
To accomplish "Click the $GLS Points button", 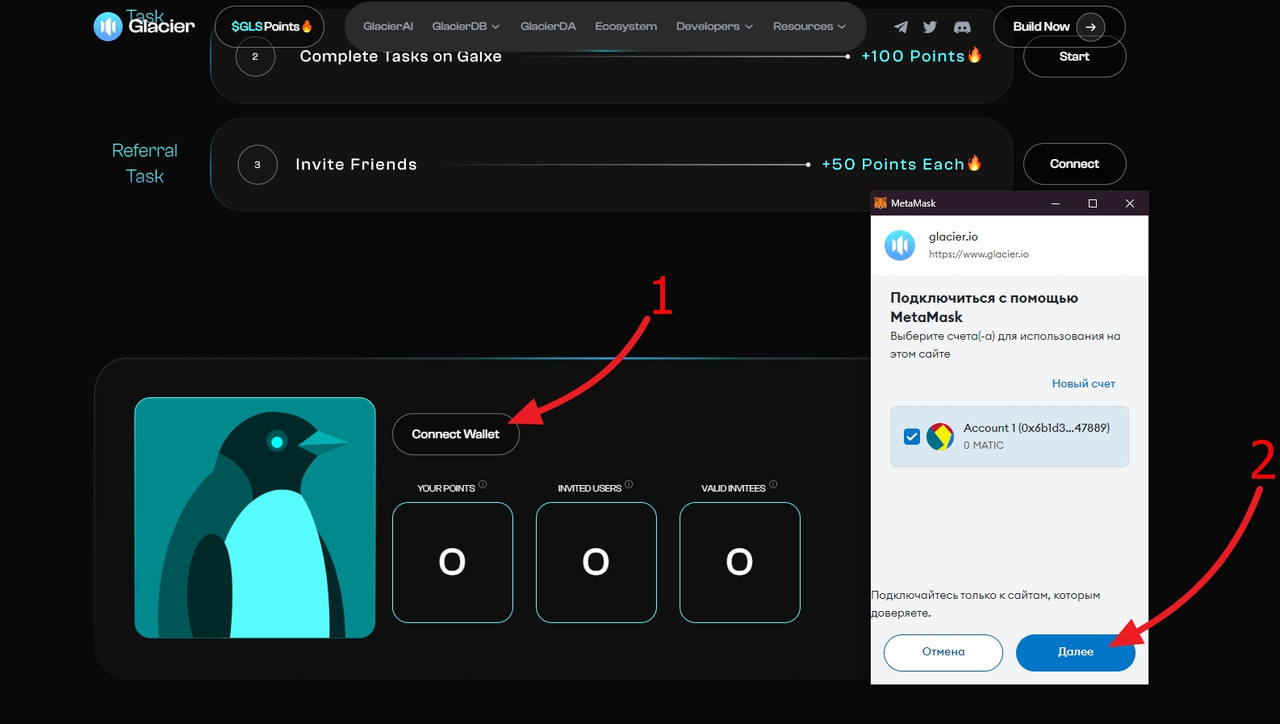I will 270,26.
